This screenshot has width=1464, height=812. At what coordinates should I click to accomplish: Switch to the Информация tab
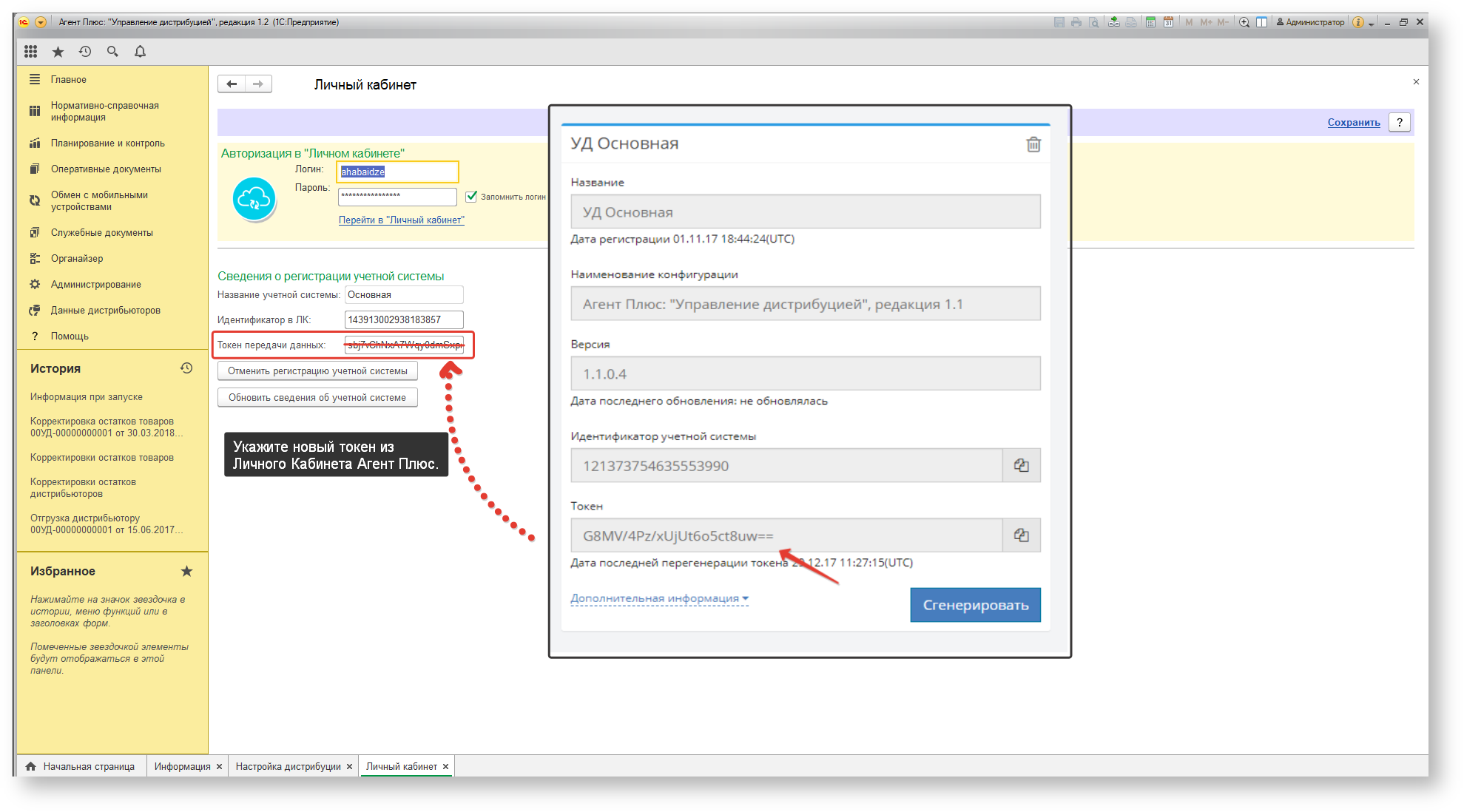pyautogui.click(x=182, y=767)
